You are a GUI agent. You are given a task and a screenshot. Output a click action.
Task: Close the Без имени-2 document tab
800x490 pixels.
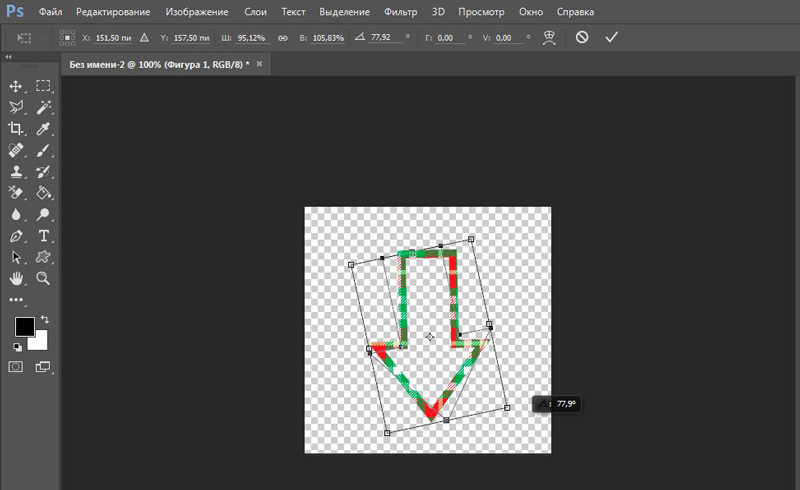[259, 64]
